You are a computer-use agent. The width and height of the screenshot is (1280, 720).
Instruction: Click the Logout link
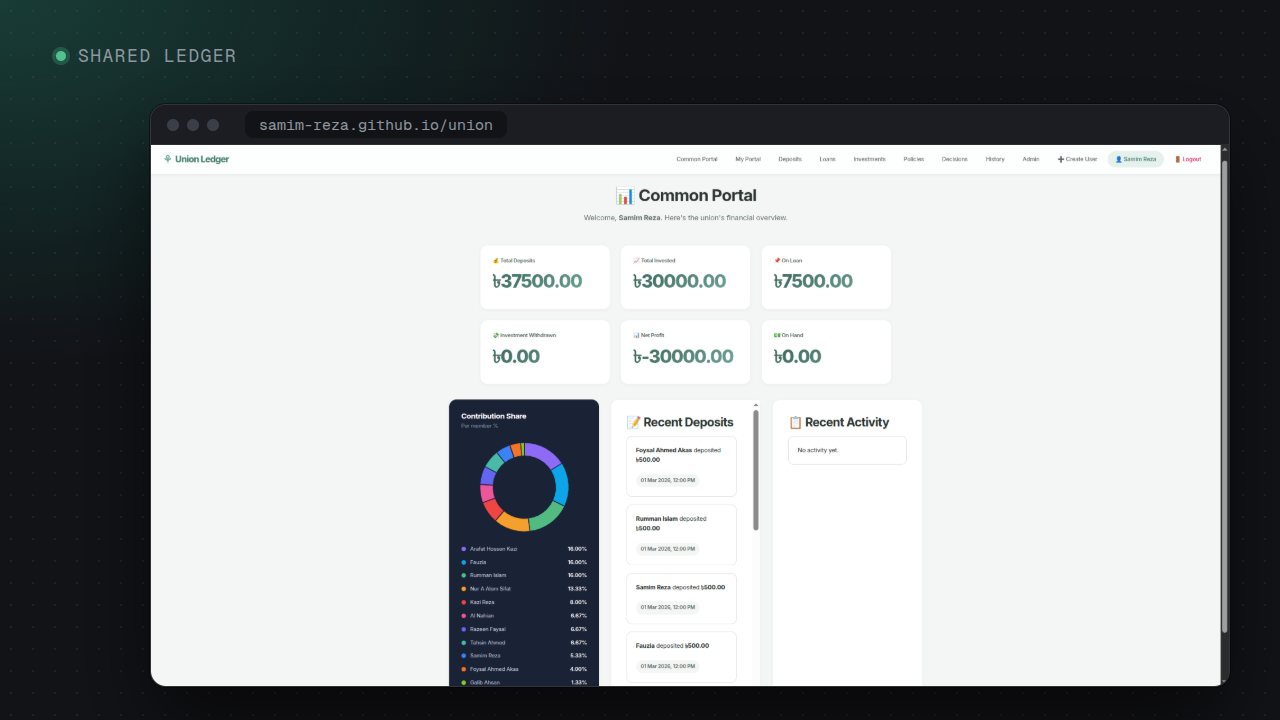[x=1188, y=159]
